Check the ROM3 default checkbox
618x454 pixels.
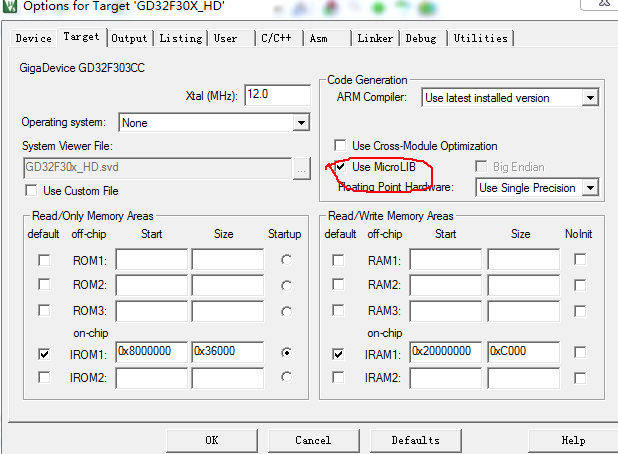pyautogui.click(x=44, y=310)
